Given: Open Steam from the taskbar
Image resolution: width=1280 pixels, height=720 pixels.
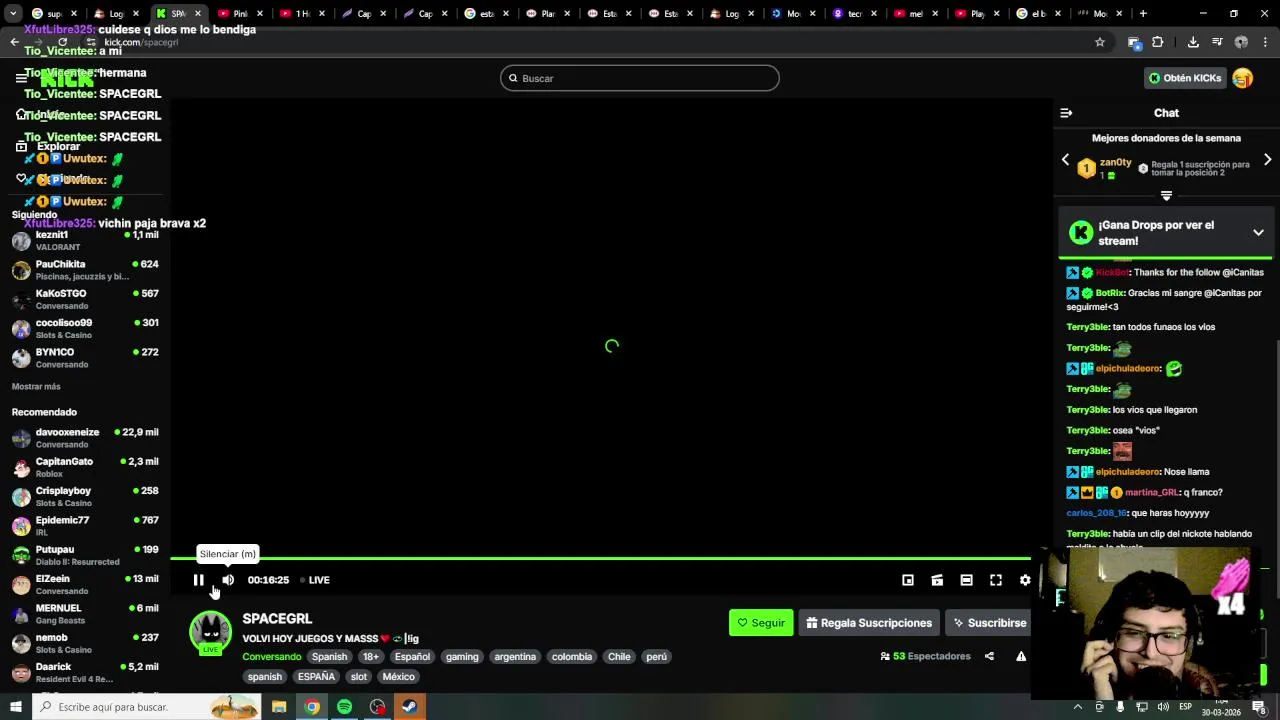Looking at the screenshot, I should (409, 707).
